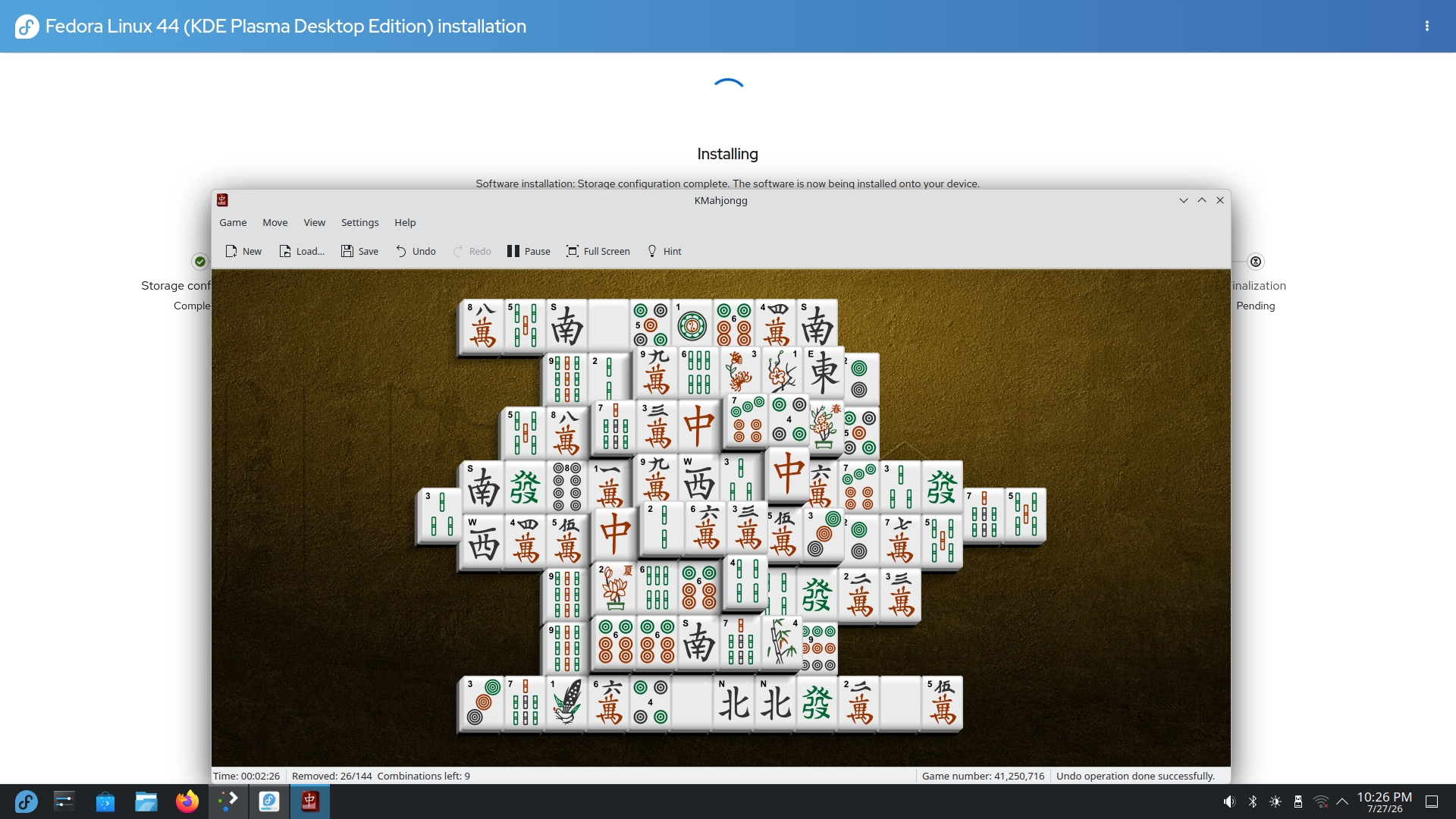Open the brightness and color tray applet
Viewport: 1456px width, 819px height.
[1276, 802]
